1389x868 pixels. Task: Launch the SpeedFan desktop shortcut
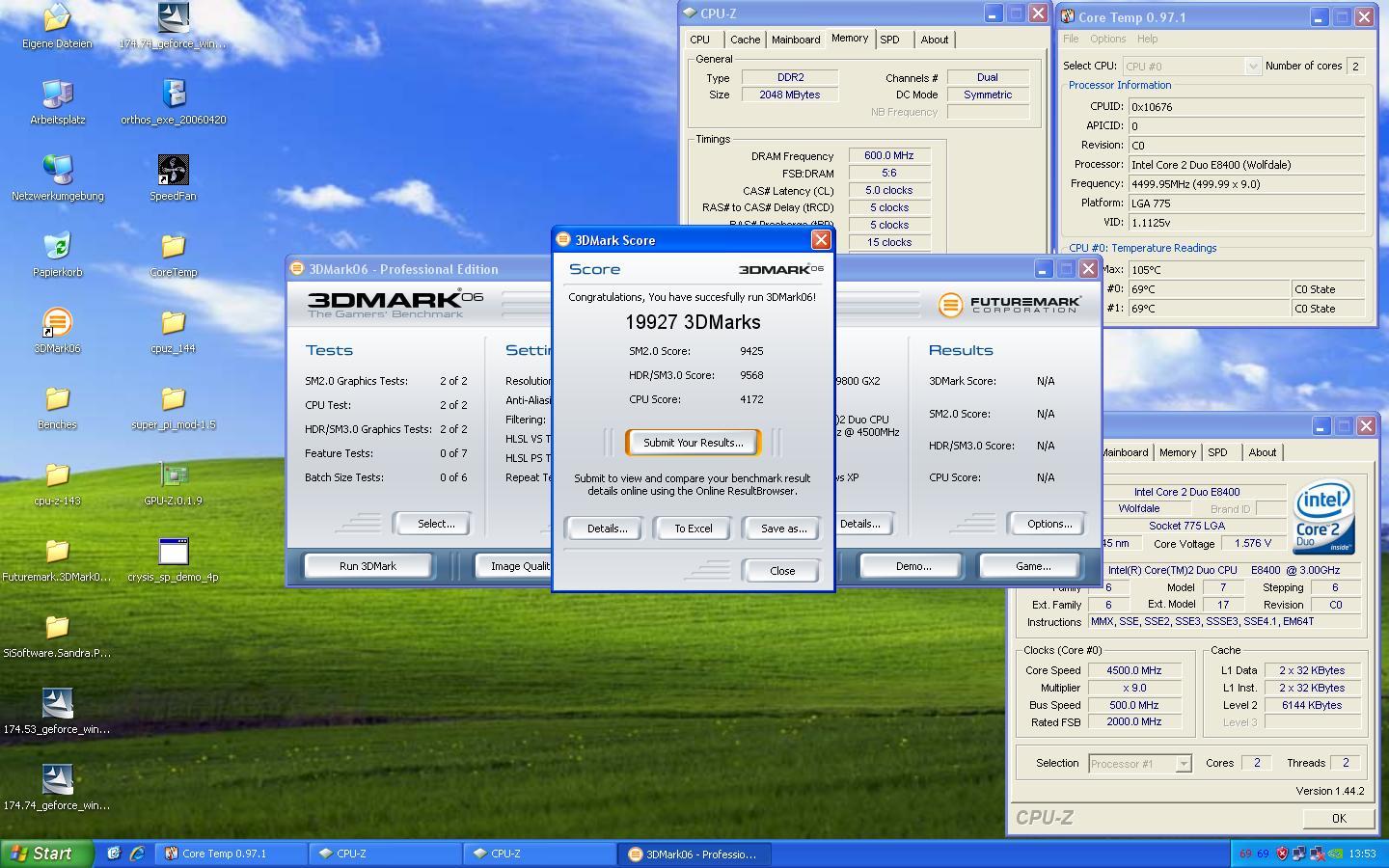coord(173,177)
